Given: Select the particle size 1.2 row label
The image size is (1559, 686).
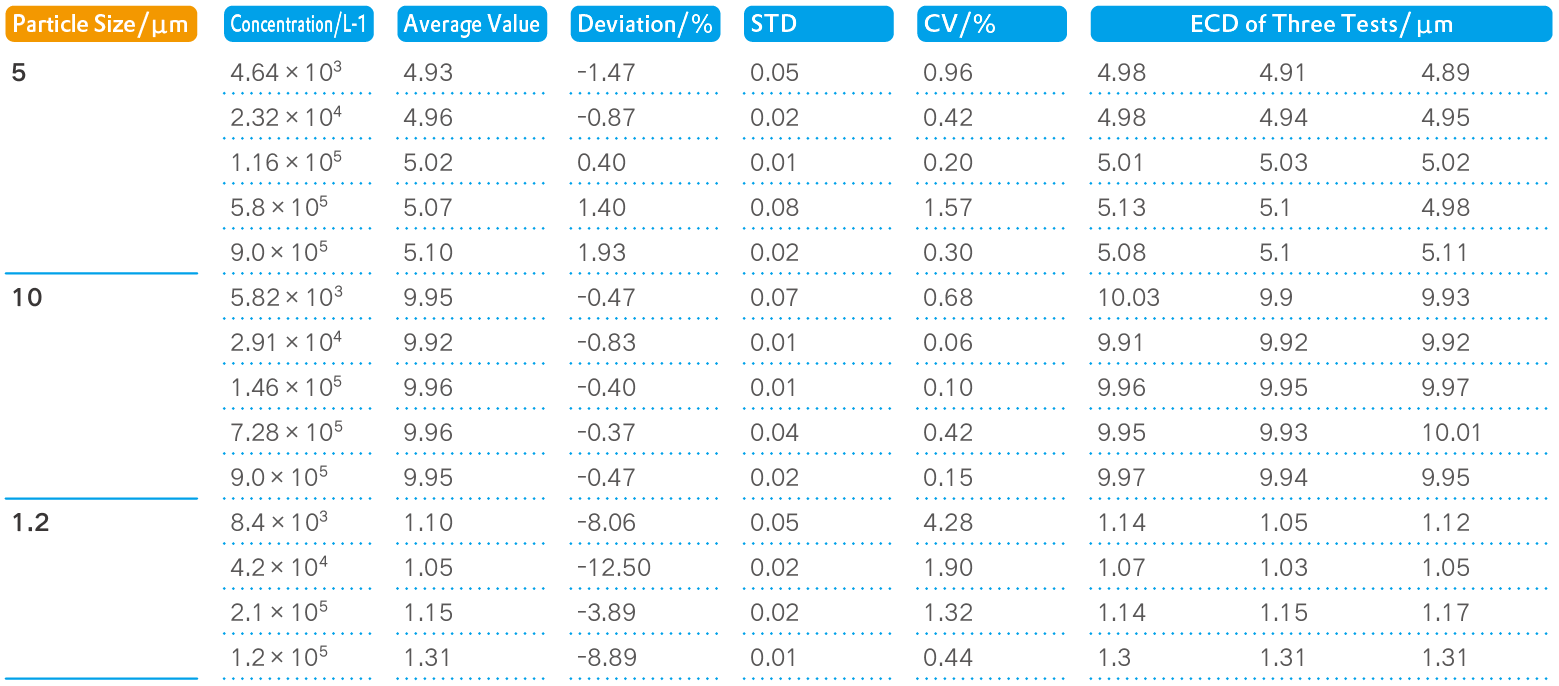Looking at the screenshot, I should tap(31, 523).
